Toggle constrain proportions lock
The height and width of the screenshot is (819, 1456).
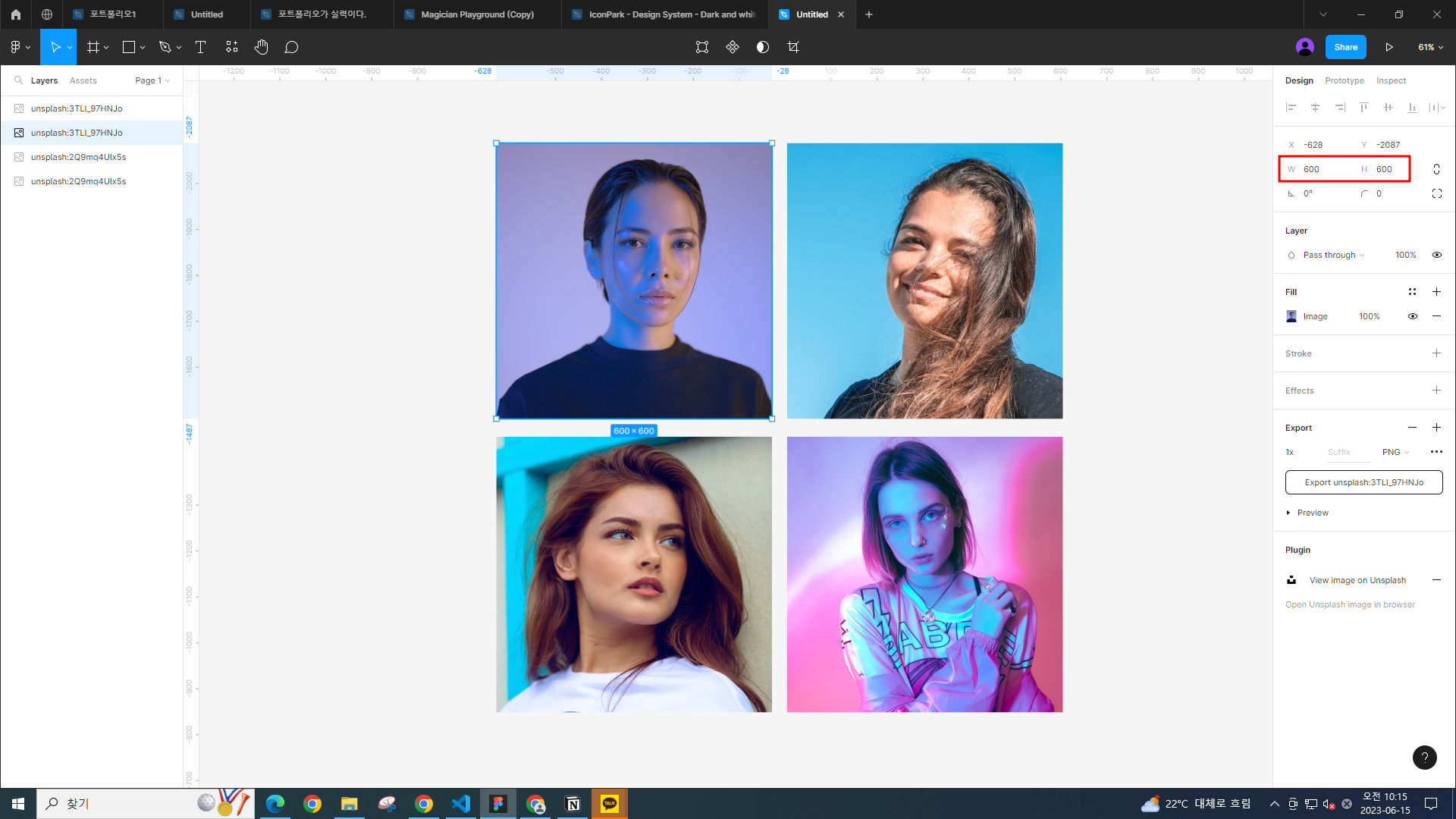tap(1436, 169)
